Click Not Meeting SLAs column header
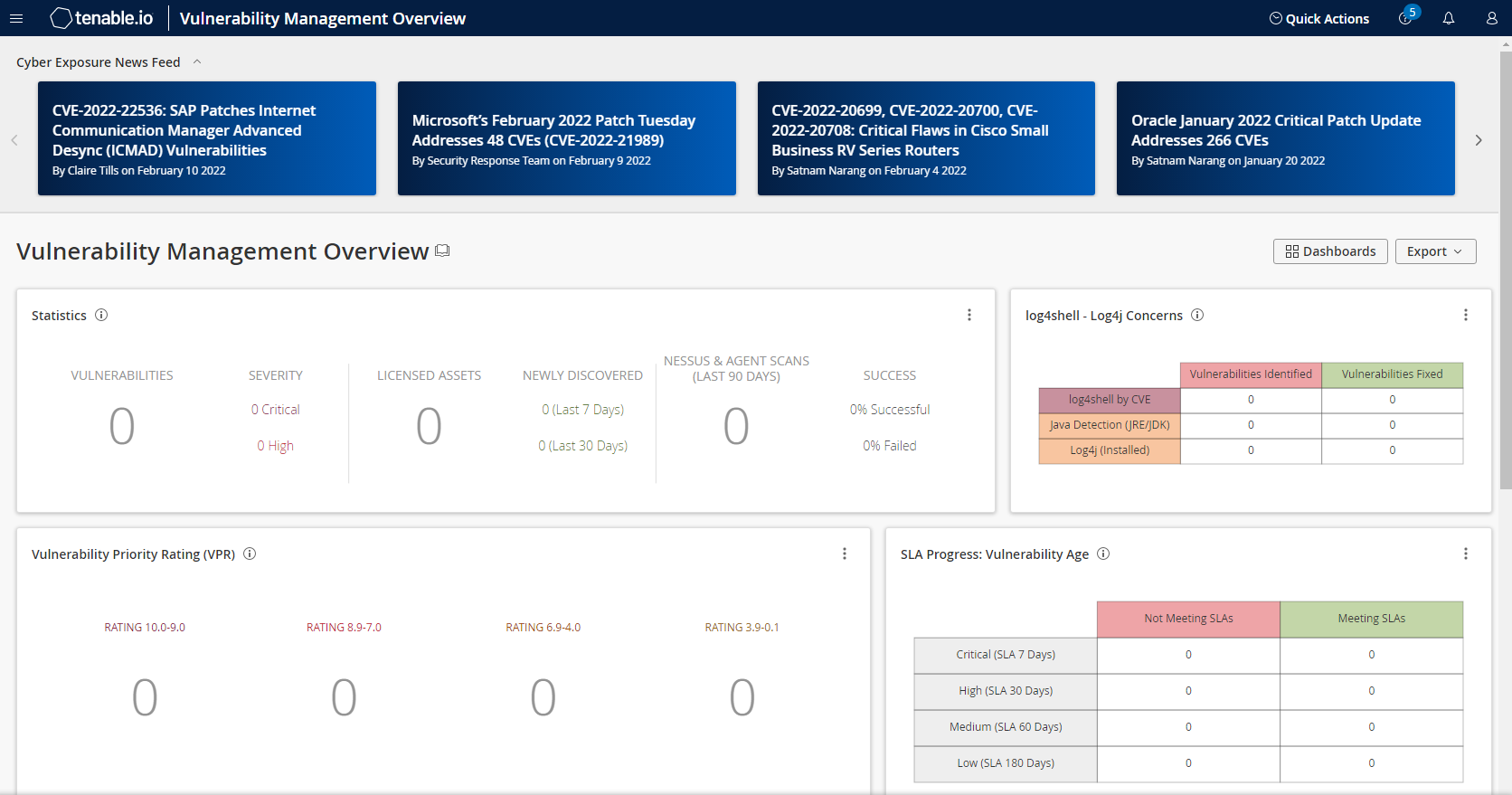The height and width of the screenshot is (795, 1512). click(x=1188, y=619)
